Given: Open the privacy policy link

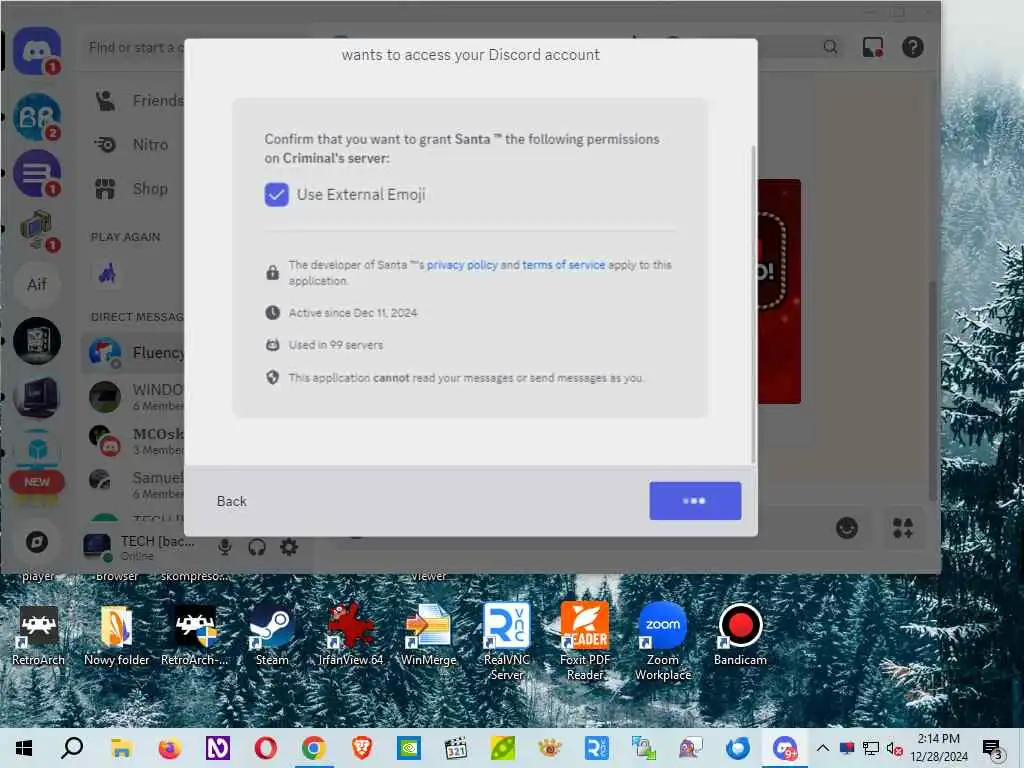Looking at the screenshot, I should [x=462, y=264].
